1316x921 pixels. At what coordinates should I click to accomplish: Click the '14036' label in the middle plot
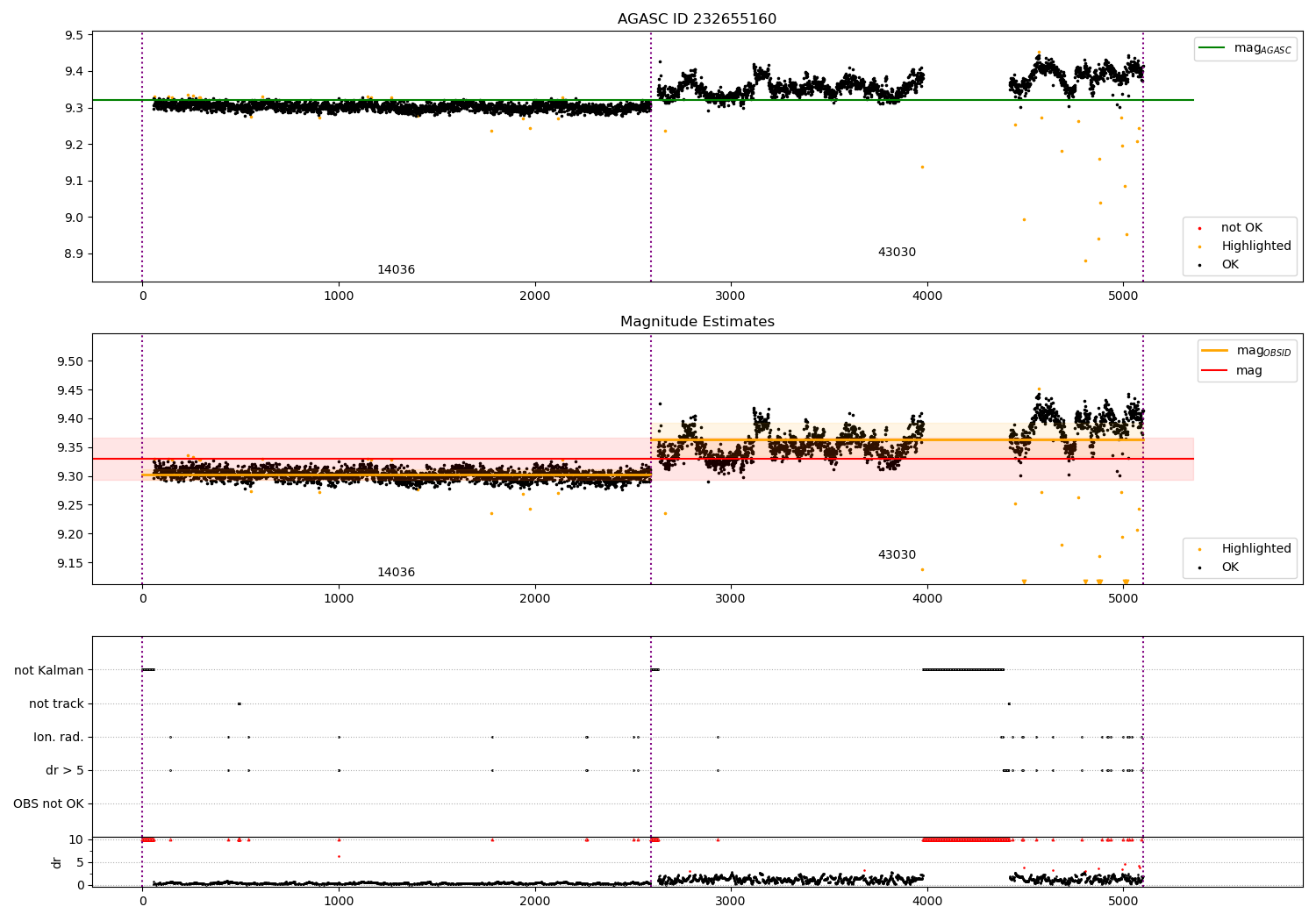[396, 573]
